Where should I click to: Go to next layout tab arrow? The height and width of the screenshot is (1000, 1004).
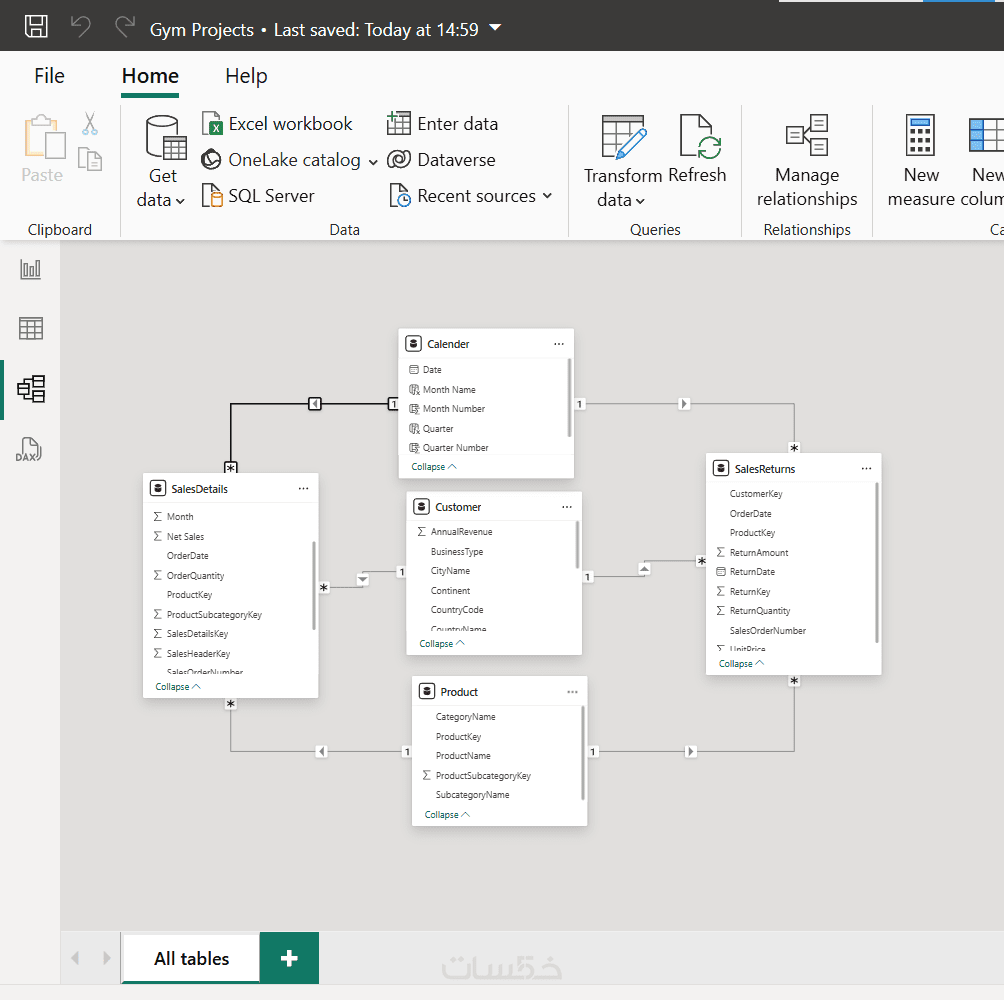pos(106,958)
